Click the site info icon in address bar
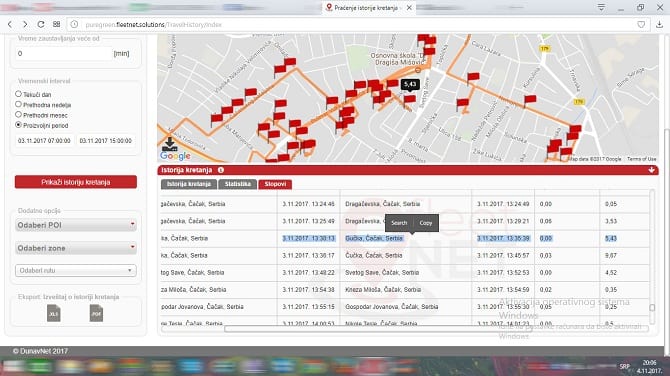Screen dimensions: 670x376 point(74,24)
